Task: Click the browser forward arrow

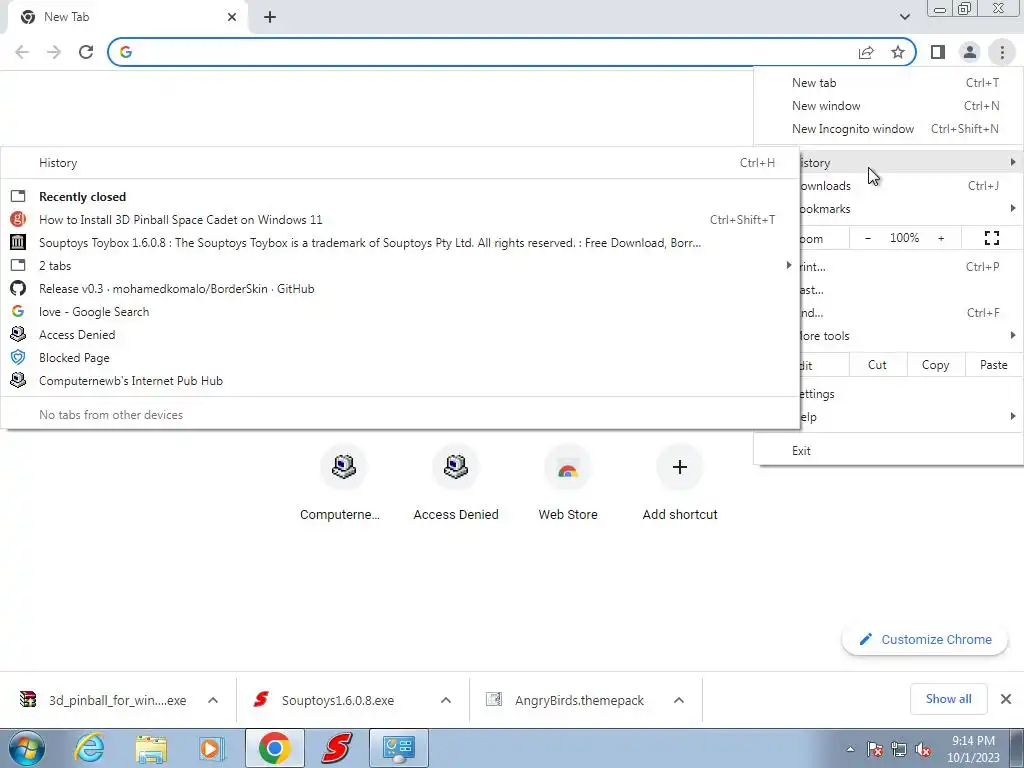Action: tap(54, 52)
